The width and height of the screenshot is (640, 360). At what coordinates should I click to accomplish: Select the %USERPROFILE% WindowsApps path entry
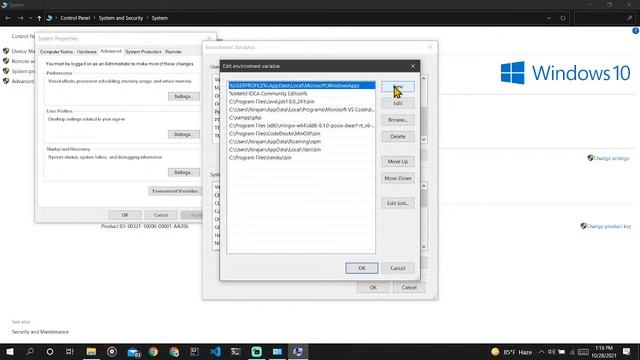(x=302, y=85)
